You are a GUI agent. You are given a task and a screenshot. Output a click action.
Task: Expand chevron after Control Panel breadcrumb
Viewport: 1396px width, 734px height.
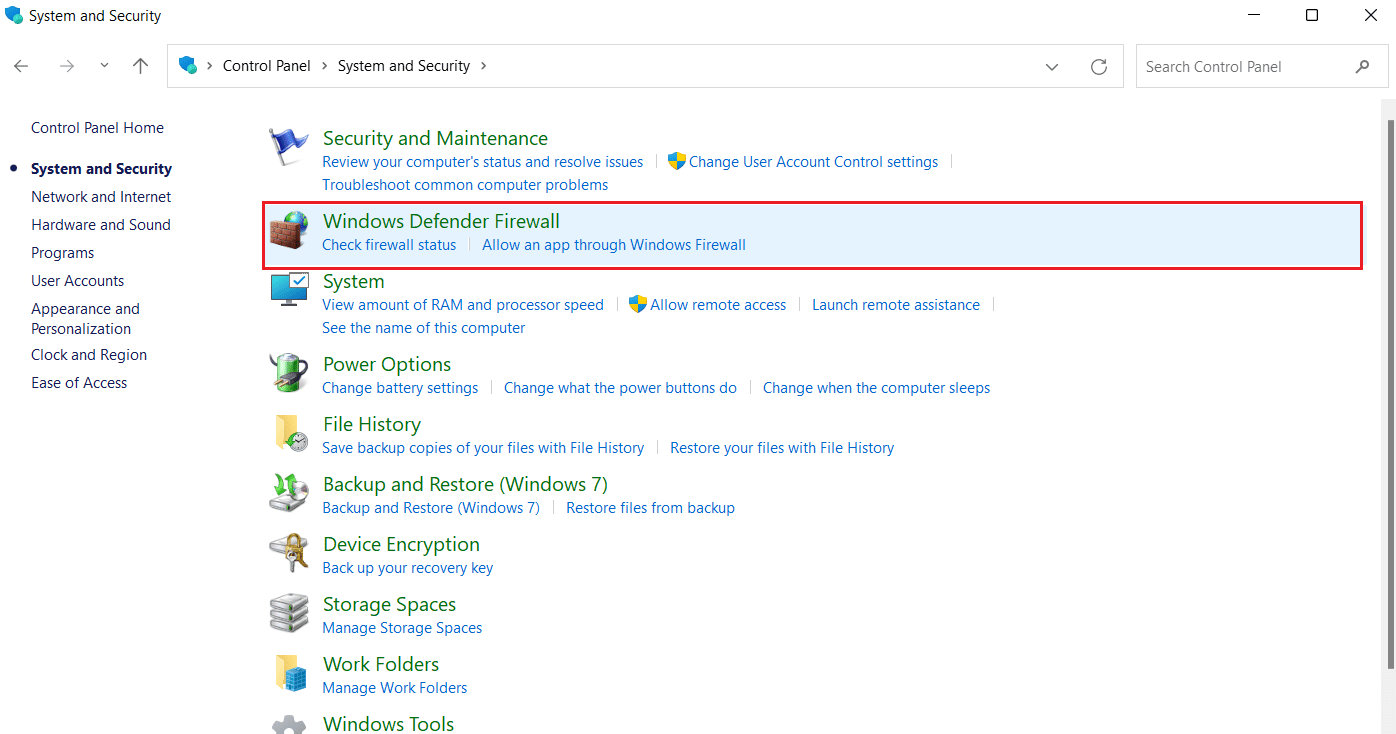[323, 66]
